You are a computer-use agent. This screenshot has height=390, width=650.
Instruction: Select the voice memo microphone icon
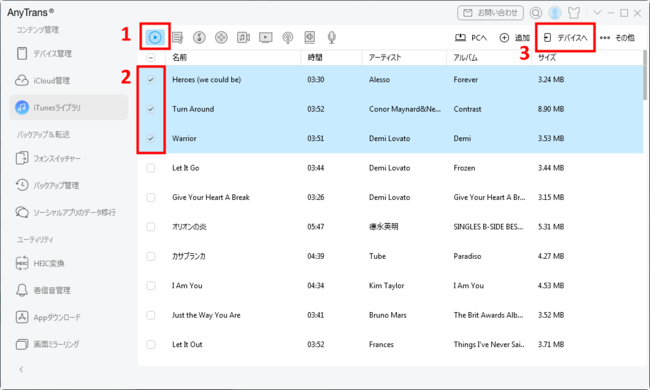(332, 38)
